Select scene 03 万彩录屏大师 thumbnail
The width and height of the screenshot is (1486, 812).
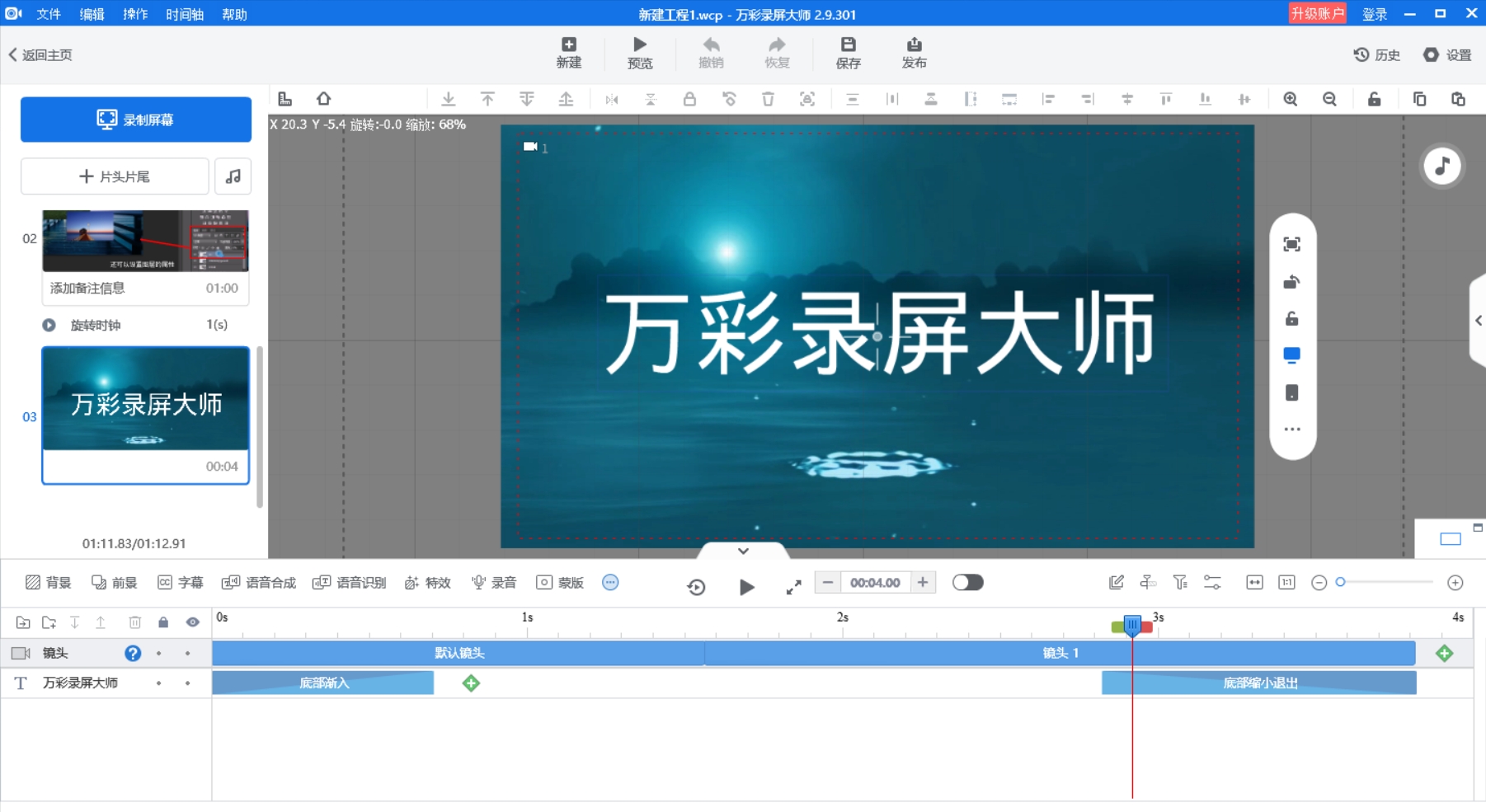tap(145, 399)
